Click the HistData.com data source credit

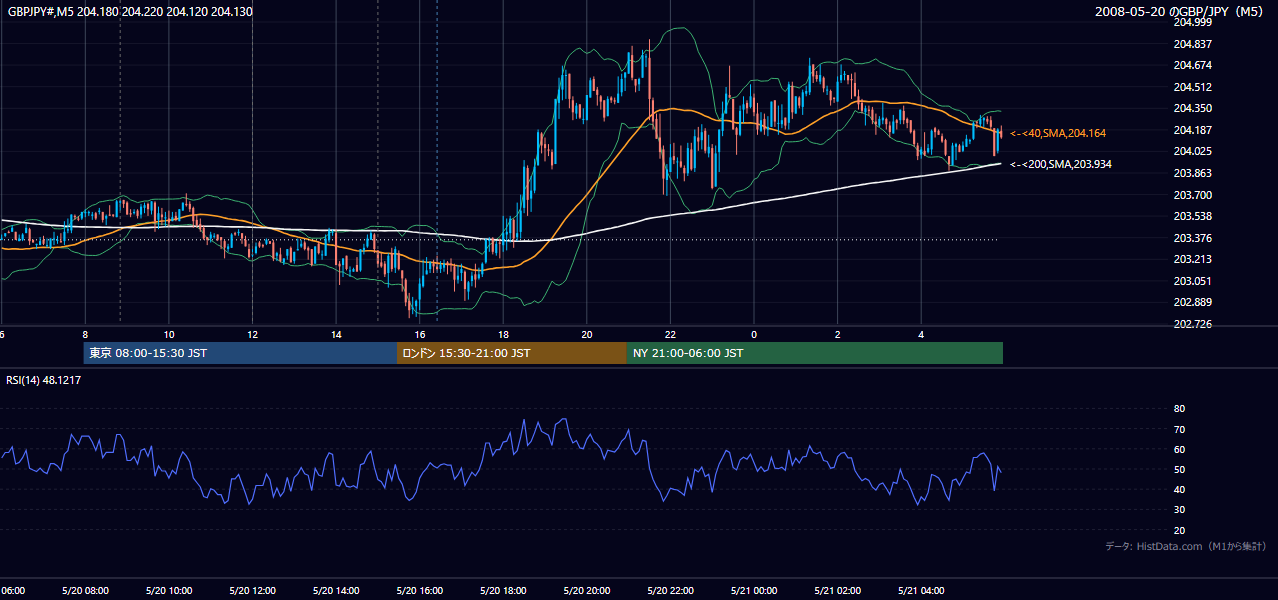(x=1186, y=546)
